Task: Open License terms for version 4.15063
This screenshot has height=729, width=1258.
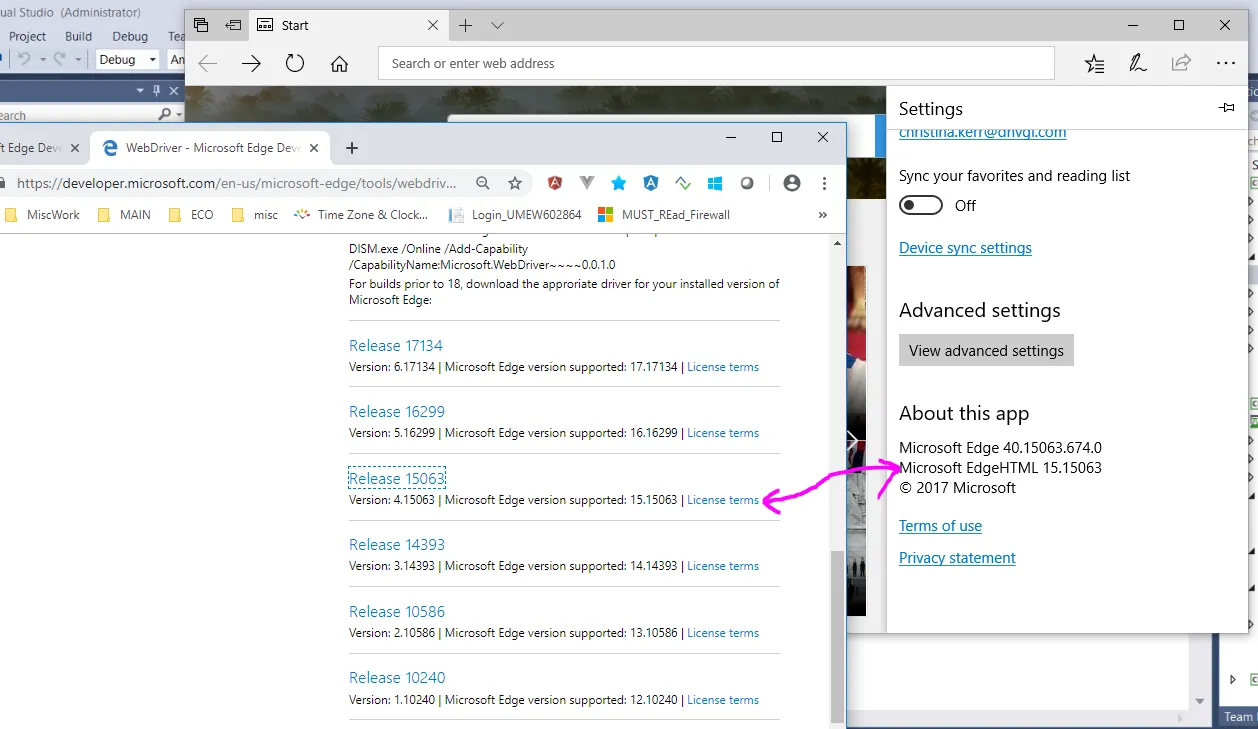Action: pos(723,500)
